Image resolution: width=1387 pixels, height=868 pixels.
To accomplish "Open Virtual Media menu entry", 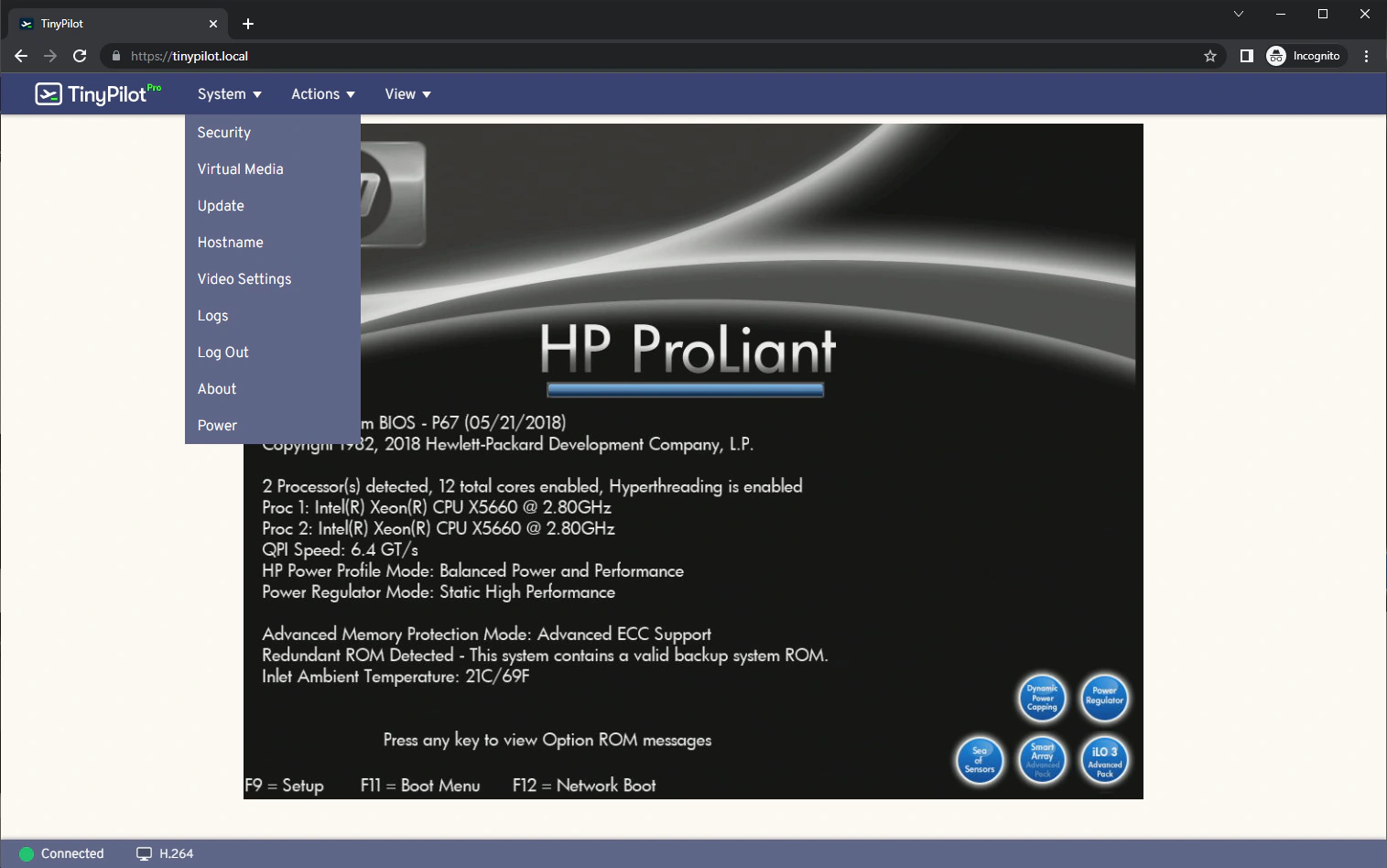I will click(273, 169).
